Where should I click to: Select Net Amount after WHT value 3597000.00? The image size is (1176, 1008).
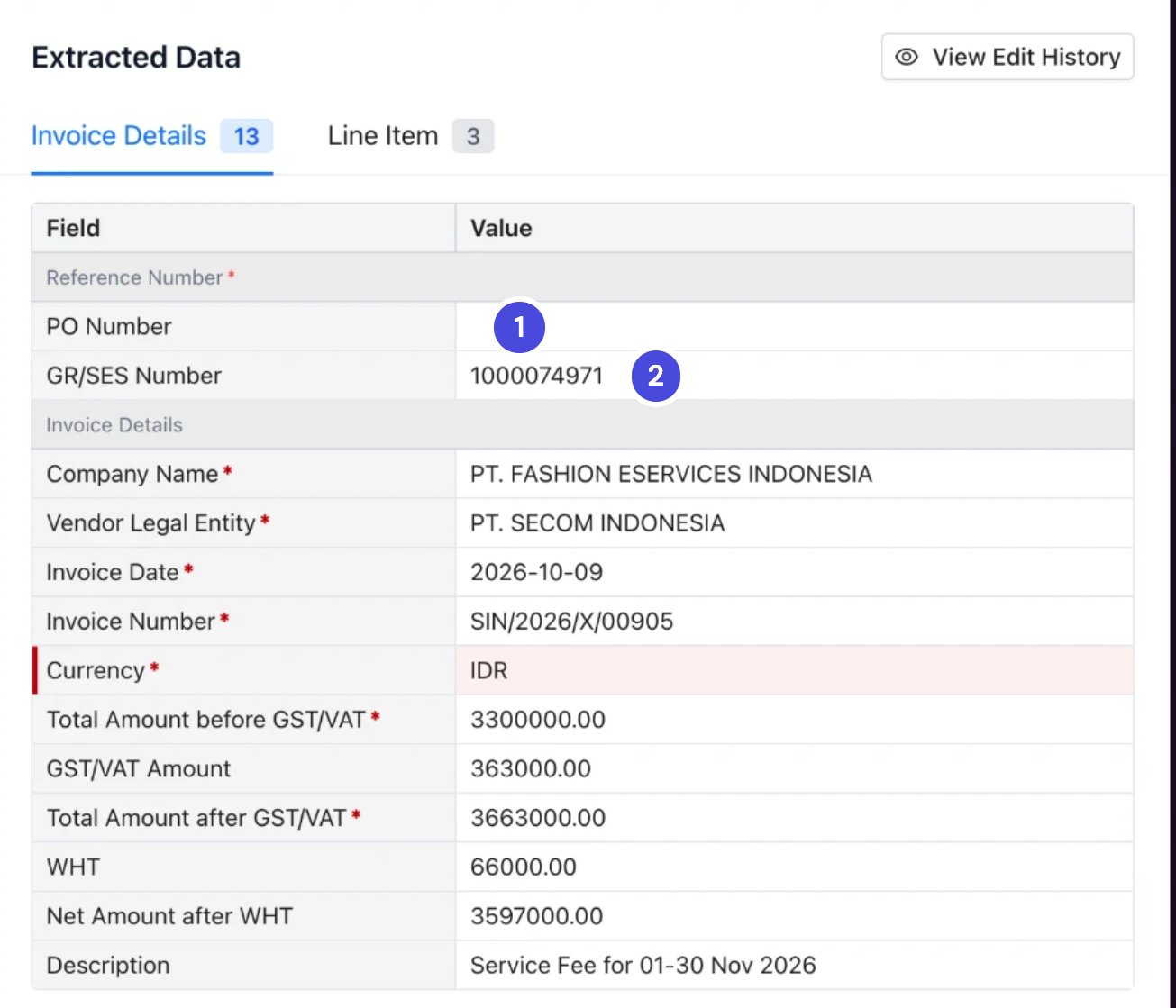click(x=536, y=916)
